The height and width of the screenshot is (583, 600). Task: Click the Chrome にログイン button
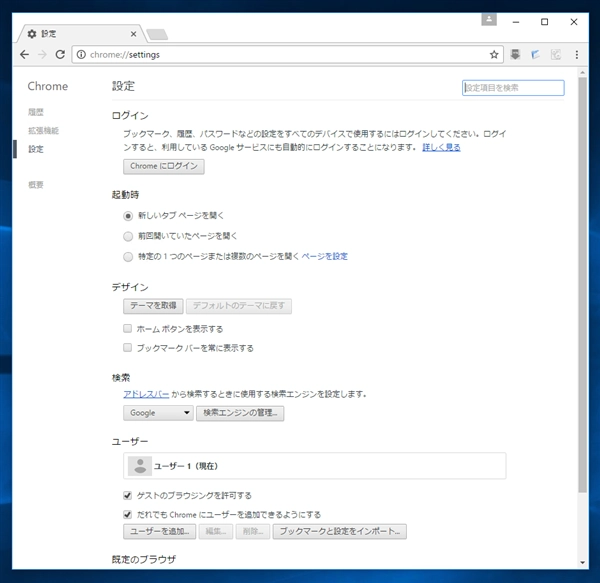coord(164,166)
